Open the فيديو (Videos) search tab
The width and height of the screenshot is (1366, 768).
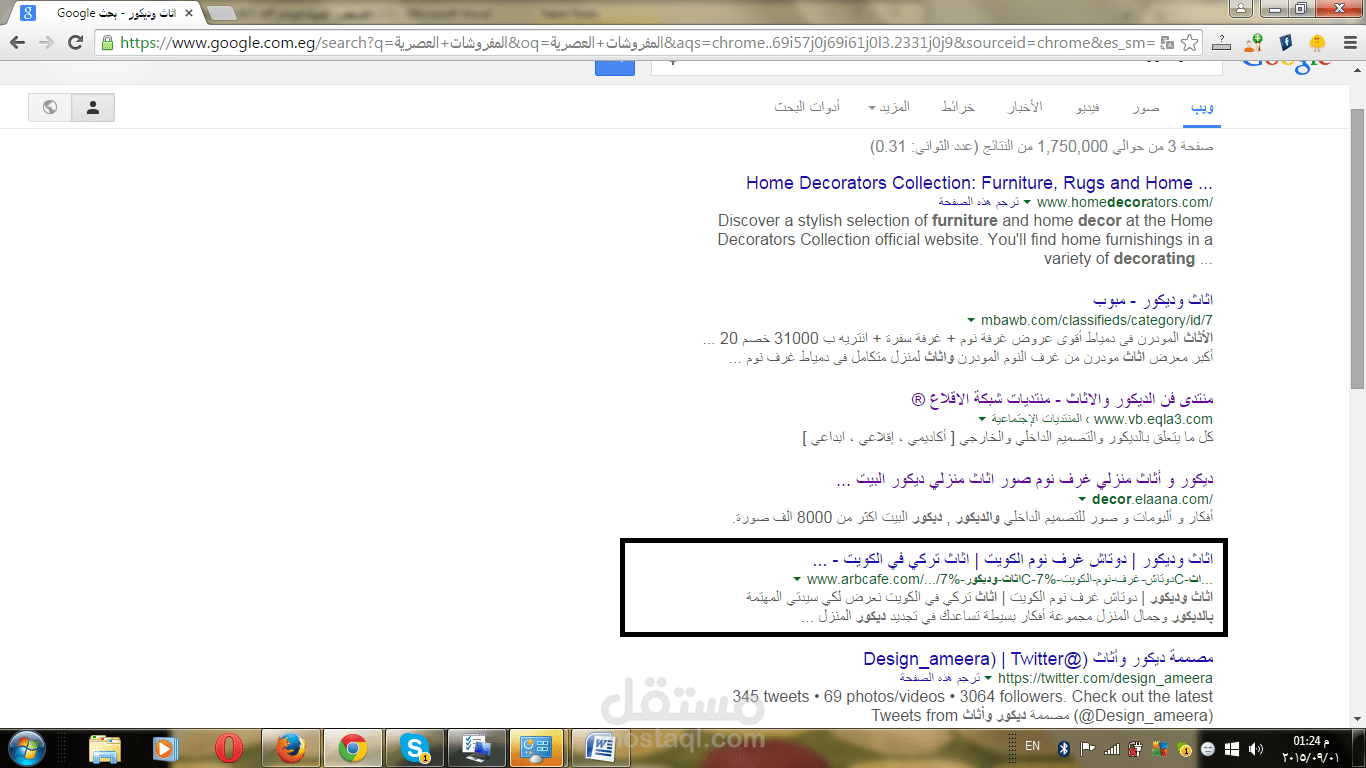(x=1087, y=107)
